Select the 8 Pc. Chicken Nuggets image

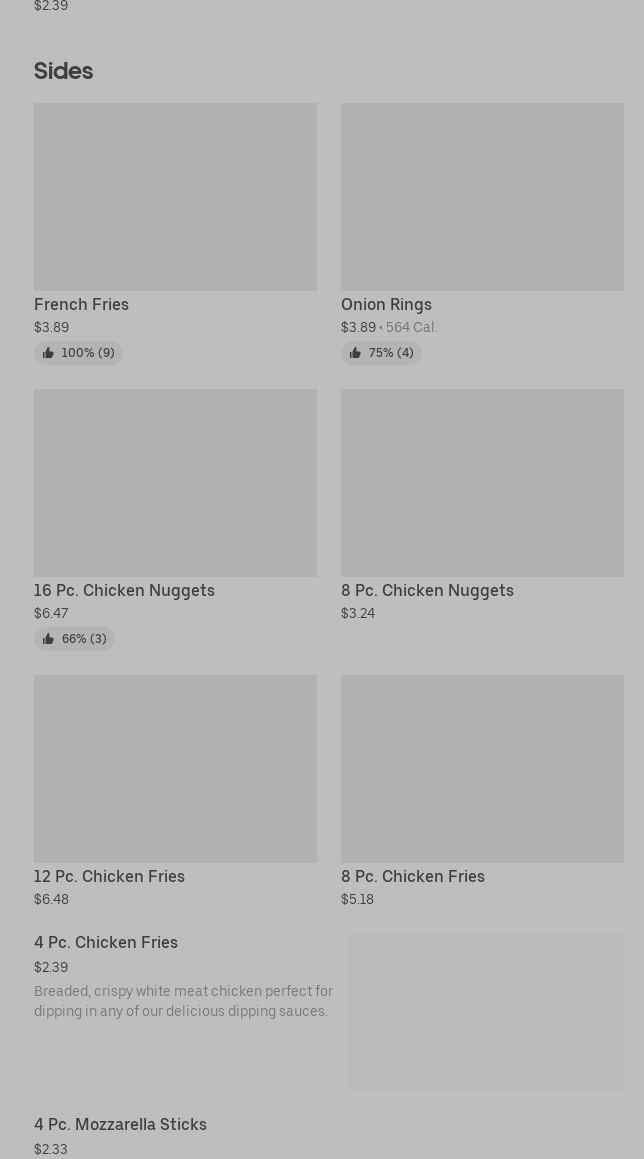(482, 483)
